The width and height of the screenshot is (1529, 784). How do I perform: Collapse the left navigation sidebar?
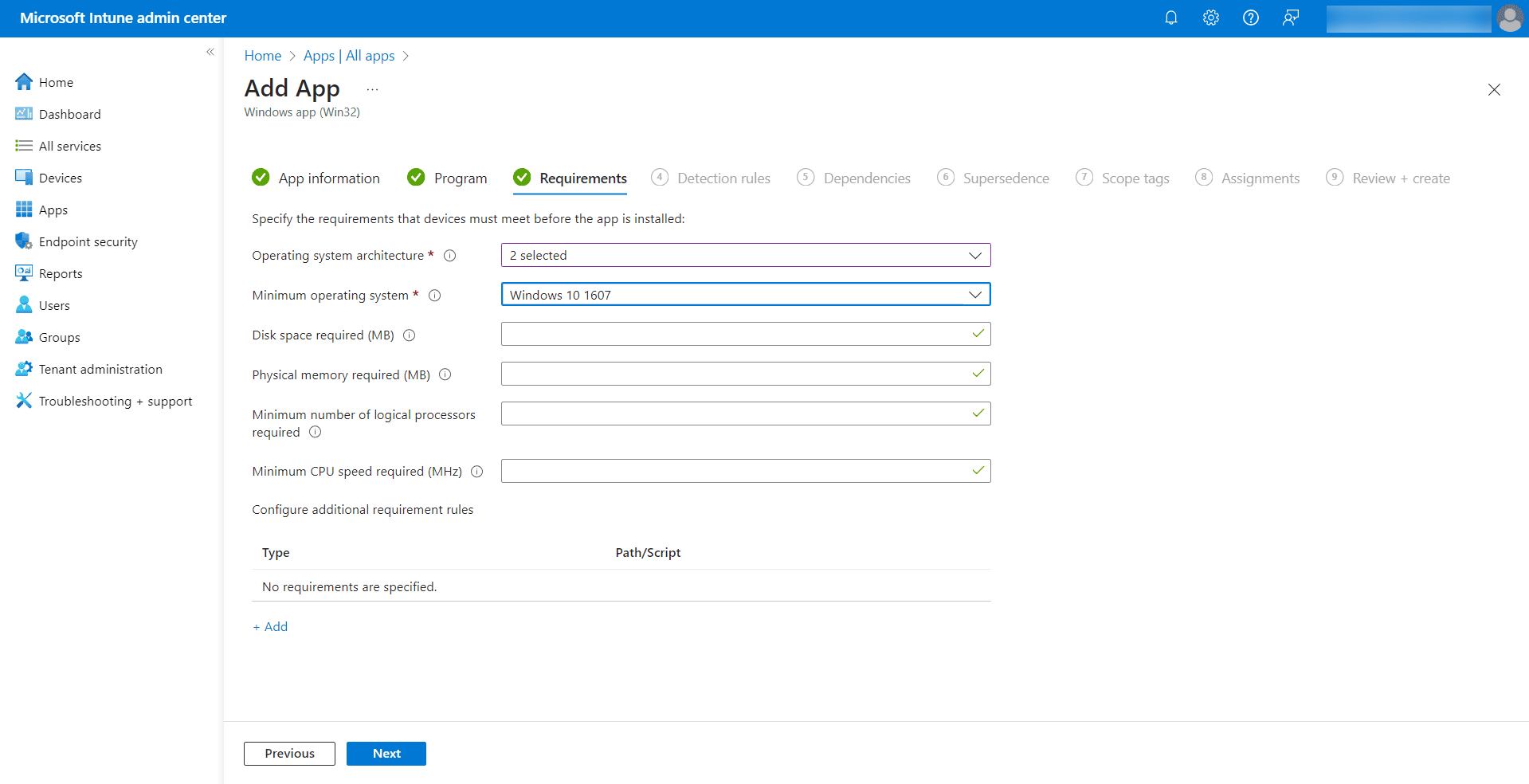(x=210, y=52)
